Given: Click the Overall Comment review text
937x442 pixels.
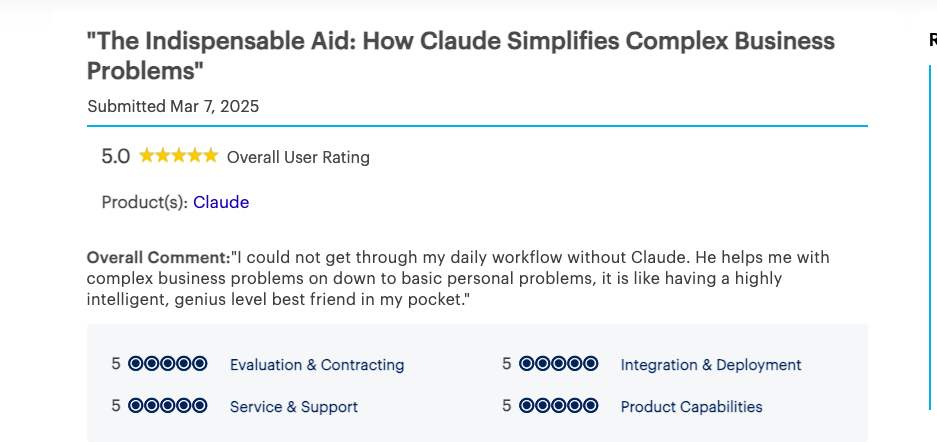Looking at the screenshot, I should pyautogui.click(x=458, y=279).
